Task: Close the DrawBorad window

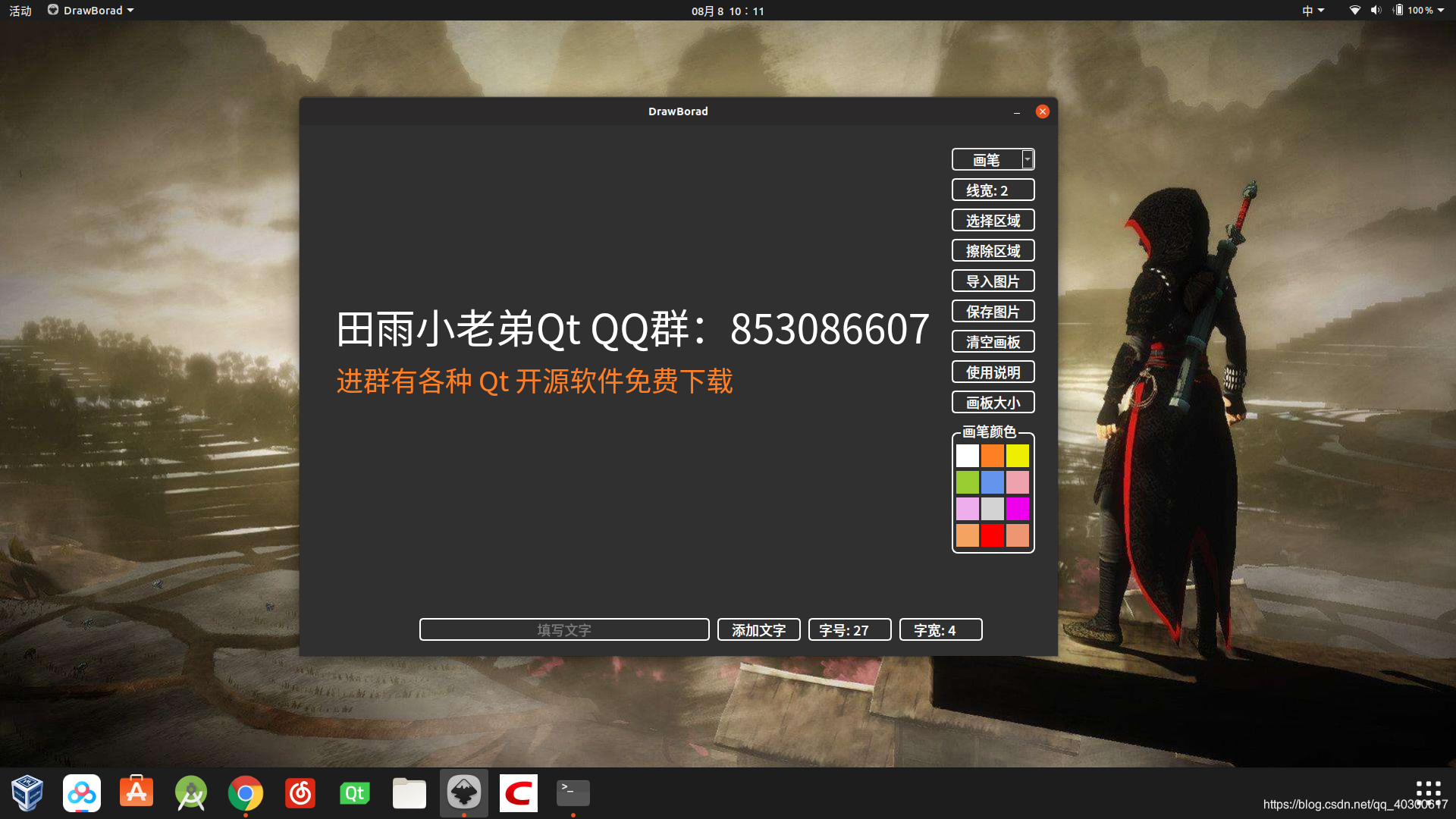Action: click(x=1043, y=111)
